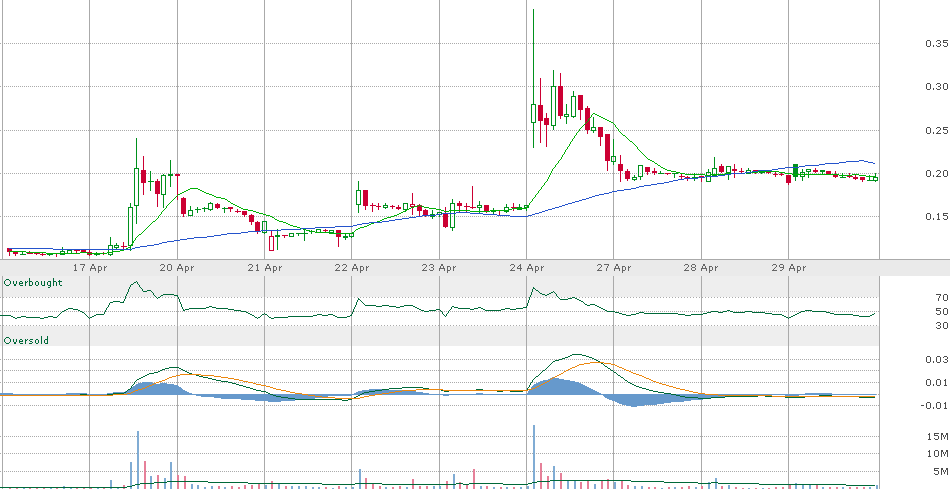The image size is (950, 489).
Task: Click the 5M volume axis label
Action: click(943, 471)
